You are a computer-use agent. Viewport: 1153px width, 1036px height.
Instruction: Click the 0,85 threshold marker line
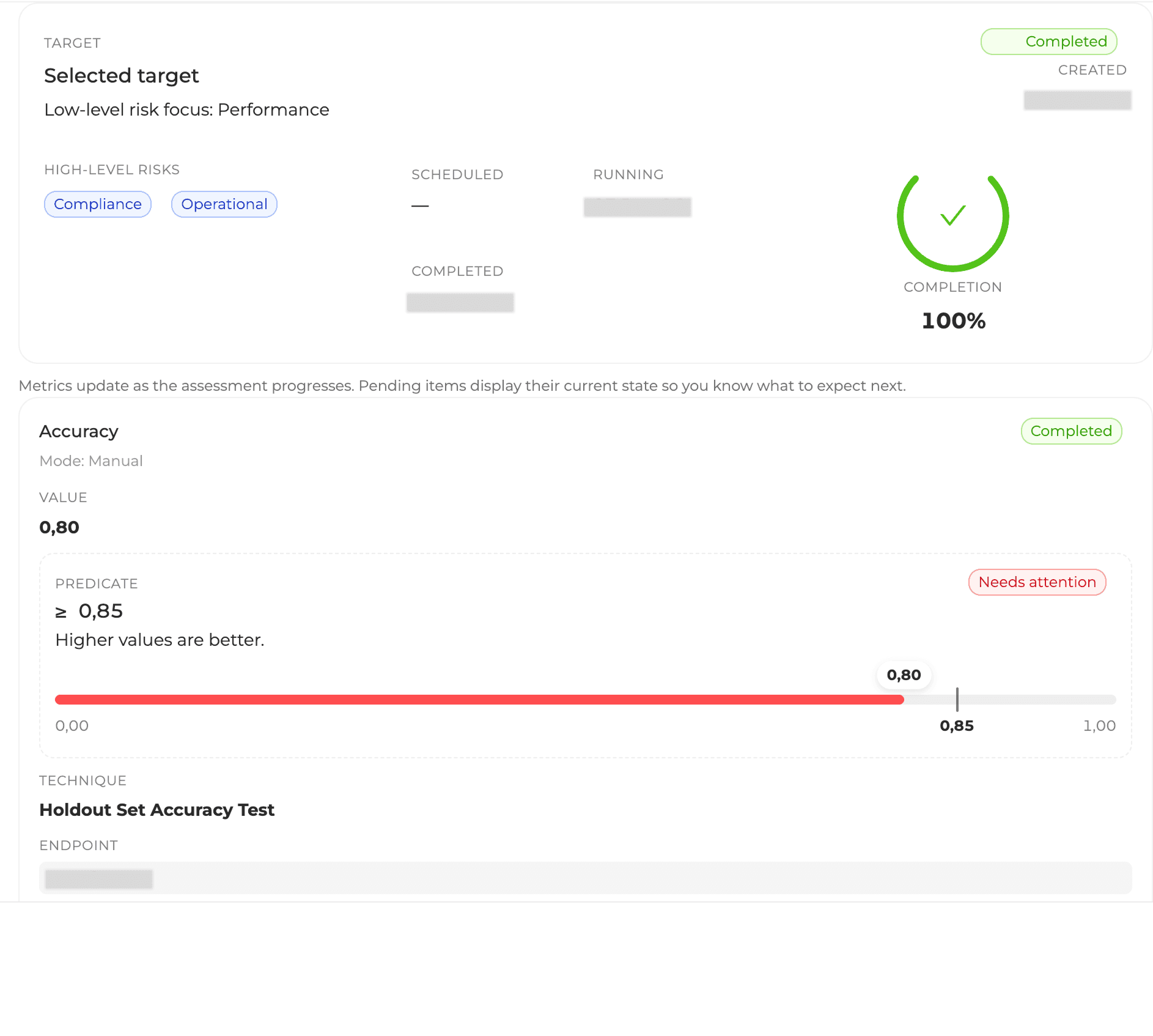(x=957, y=699)
